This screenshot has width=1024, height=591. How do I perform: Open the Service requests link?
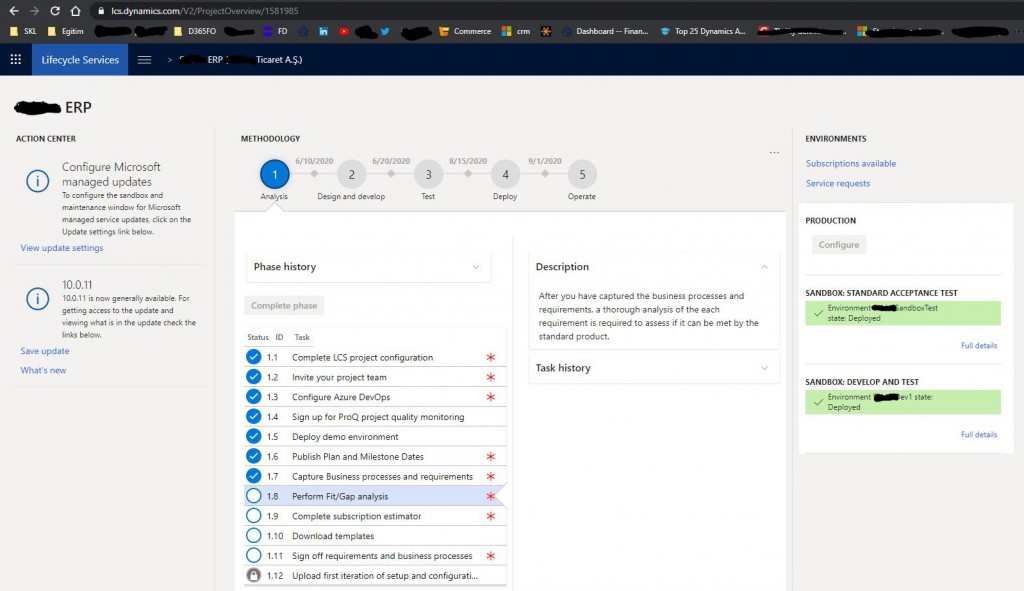point(838,184)
